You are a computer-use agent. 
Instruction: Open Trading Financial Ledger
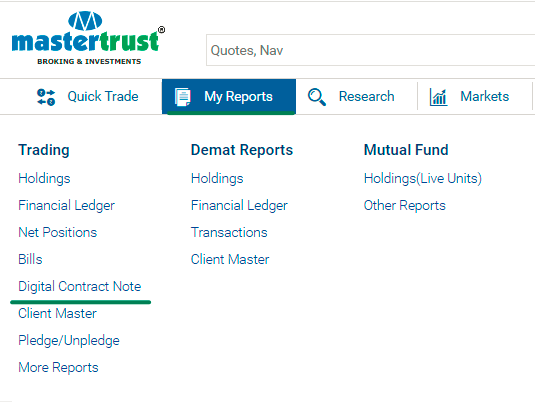coord(67,205)
